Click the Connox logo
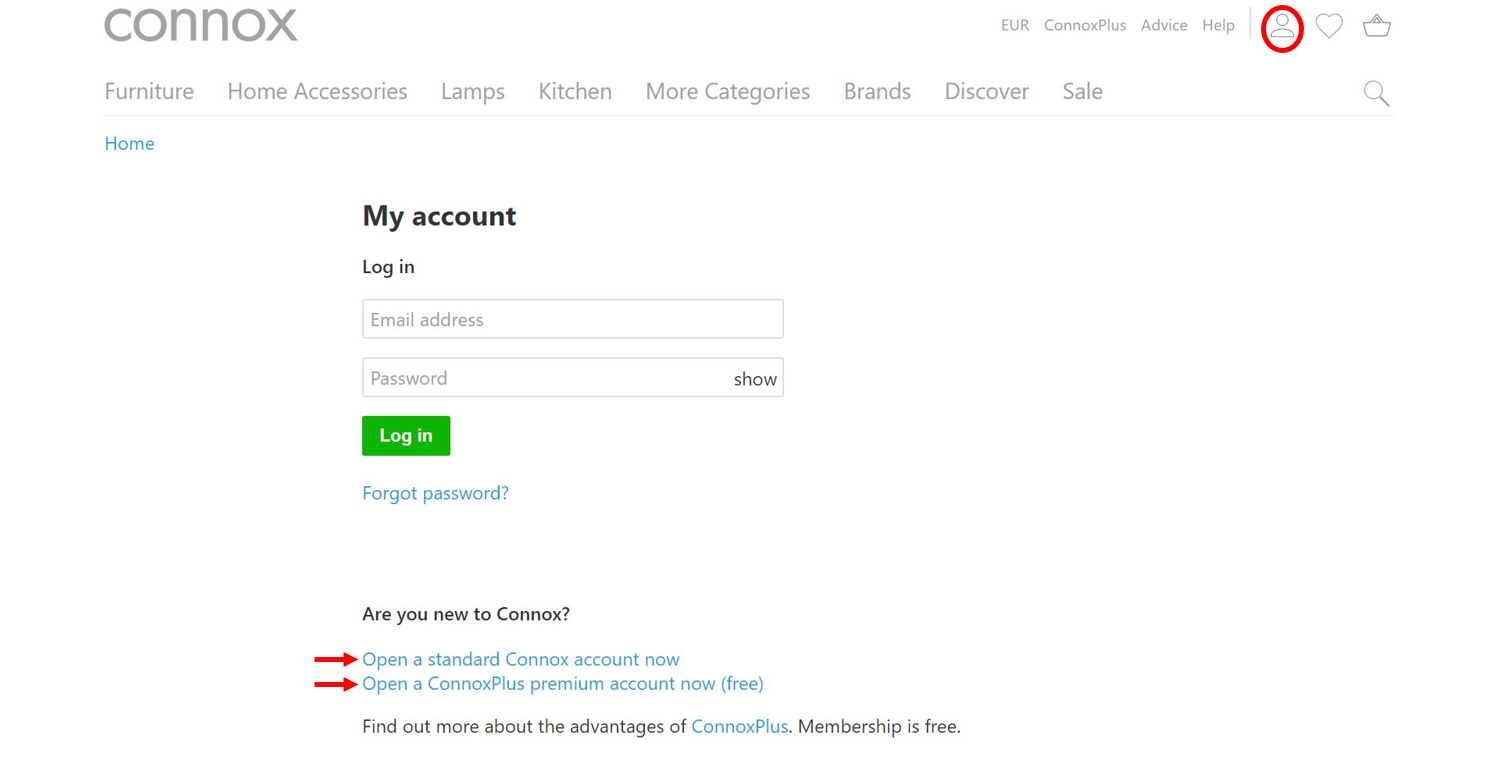Image resolution: width=1500 pixels, height=771 pixels. pyautogui.click(x=201, y=24)
